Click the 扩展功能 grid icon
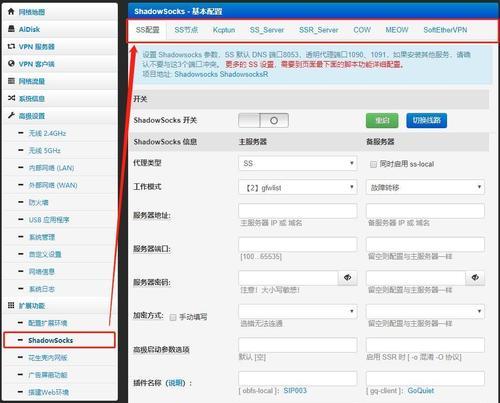The width and height of the screenshot is (500, 403). tap(11, 305)
